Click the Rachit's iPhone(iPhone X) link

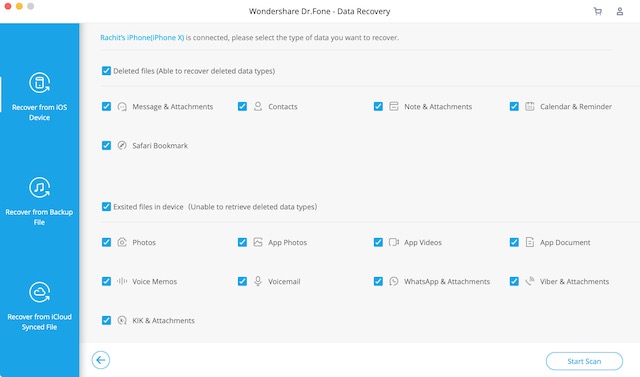[x=142, y=38]
